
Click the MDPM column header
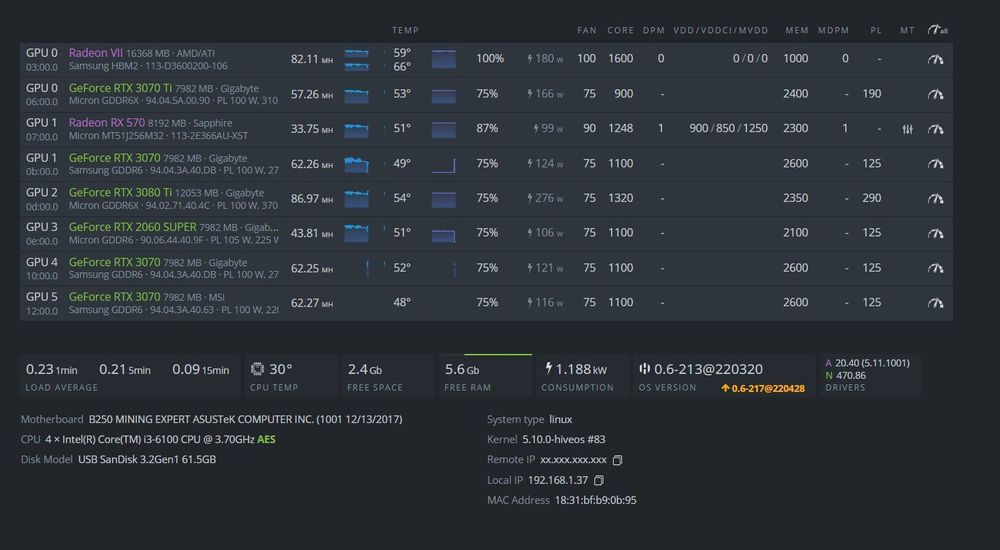click(x=834, y=30)
